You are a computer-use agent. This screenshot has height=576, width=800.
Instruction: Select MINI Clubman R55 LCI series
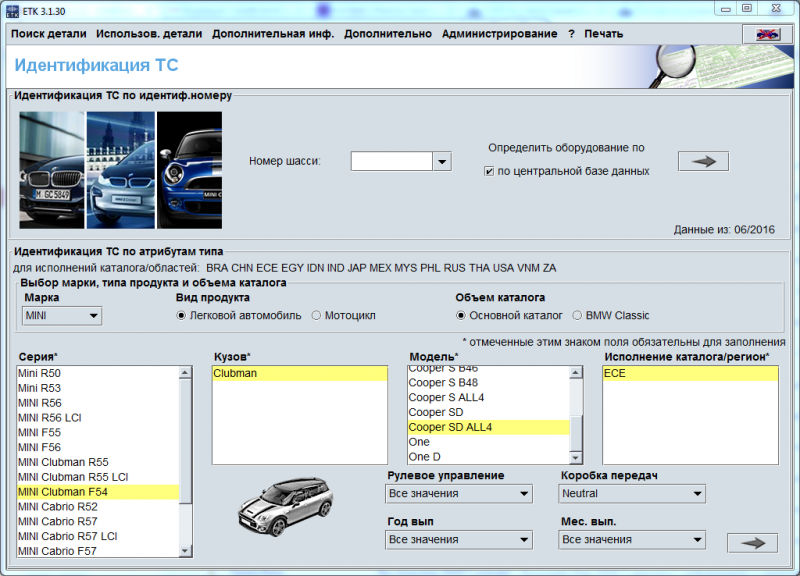pyautogui.click(x=98, y=477)
